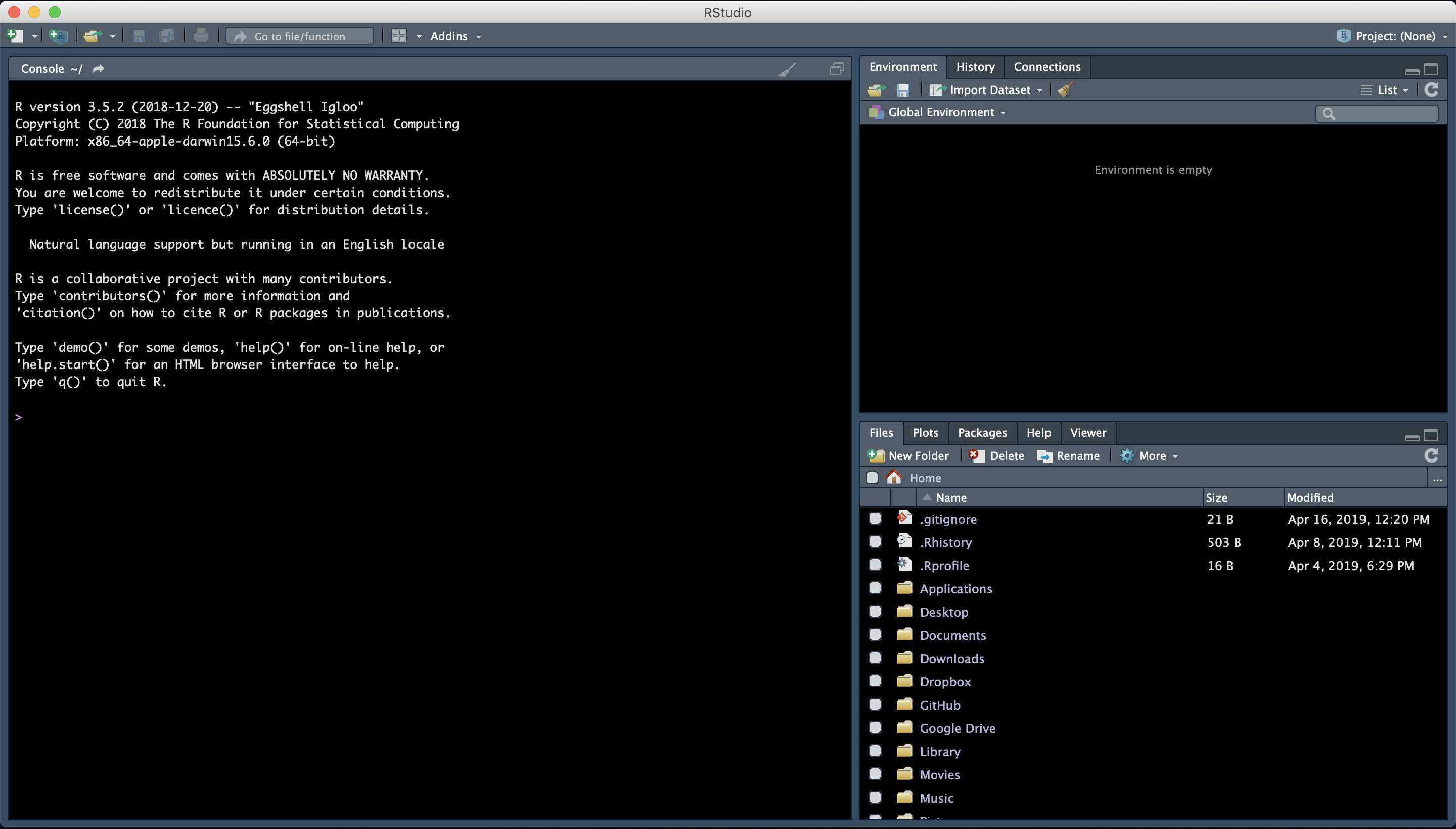The width and height of the screenshot is (1456, 829).
Task: Tick the checkbox next to Documents folder
Action: click(x=875, y=635)
